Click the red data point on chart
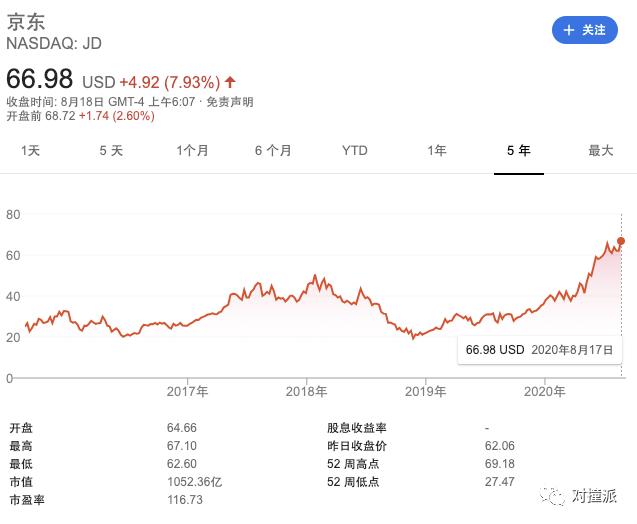The height and width of the screenshot is (524, 637). coord(621,241)
